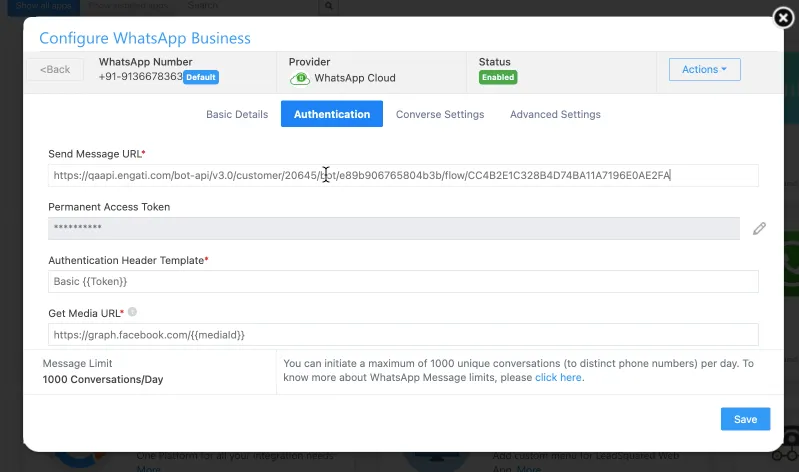
Task: Close the Configure WhatsApp Business dialog
Action: [783, 18]
